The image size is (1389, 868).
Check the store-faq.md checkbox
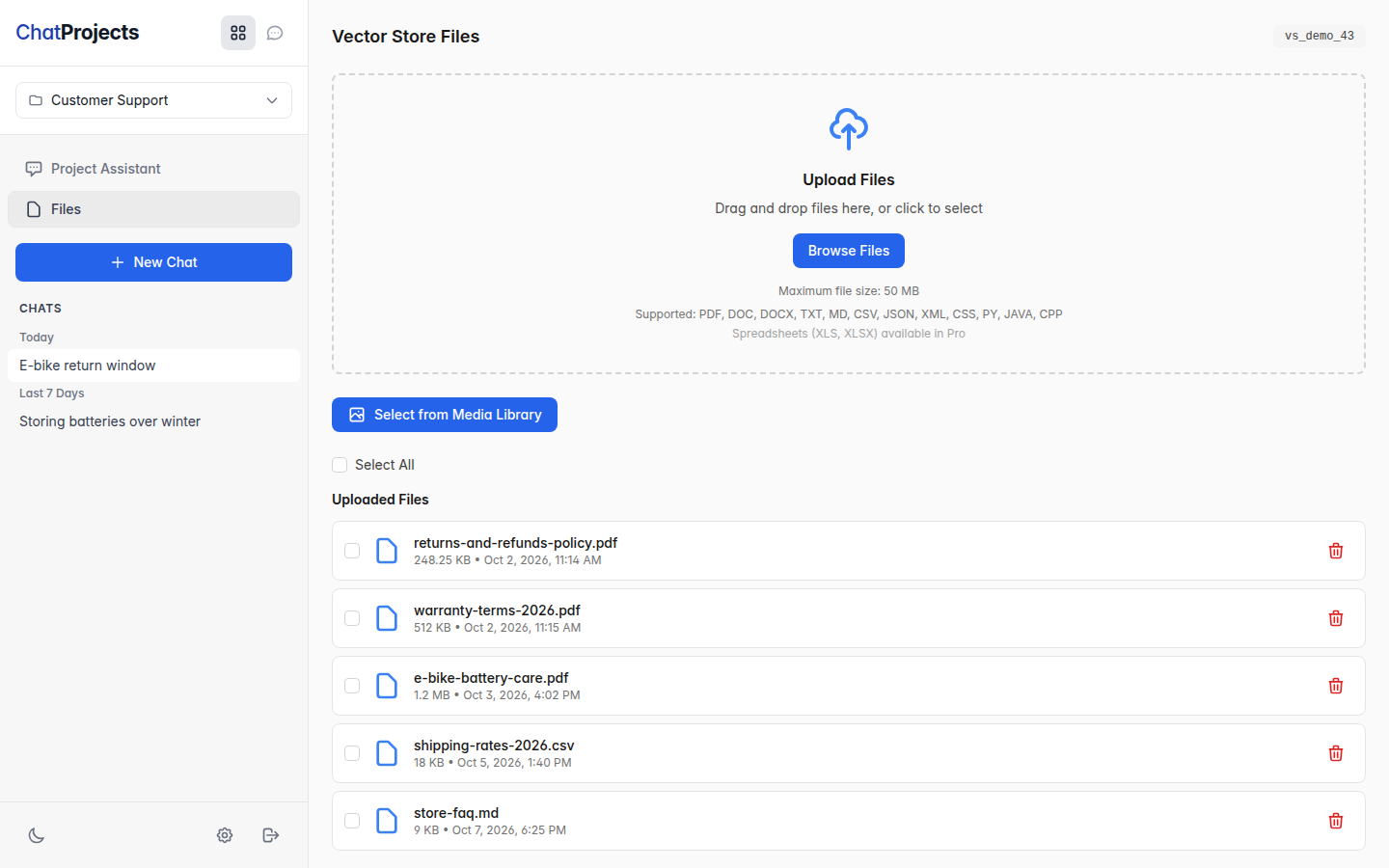point(352,821)
